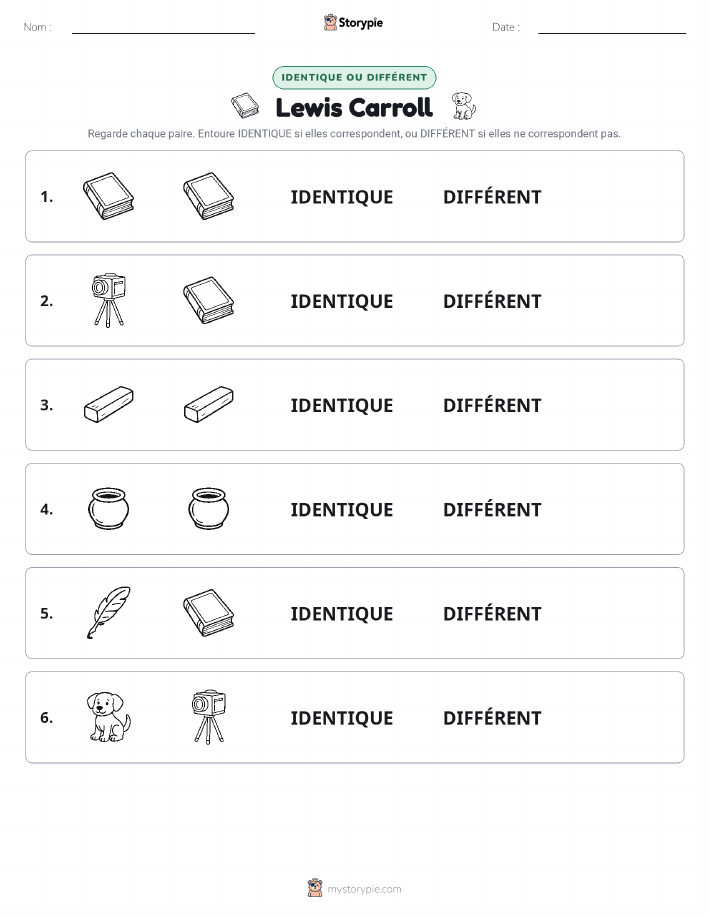Select IDENTIQUE in row 4
The width and height of the screenshot is (709, 917).
tap(342, 509)
